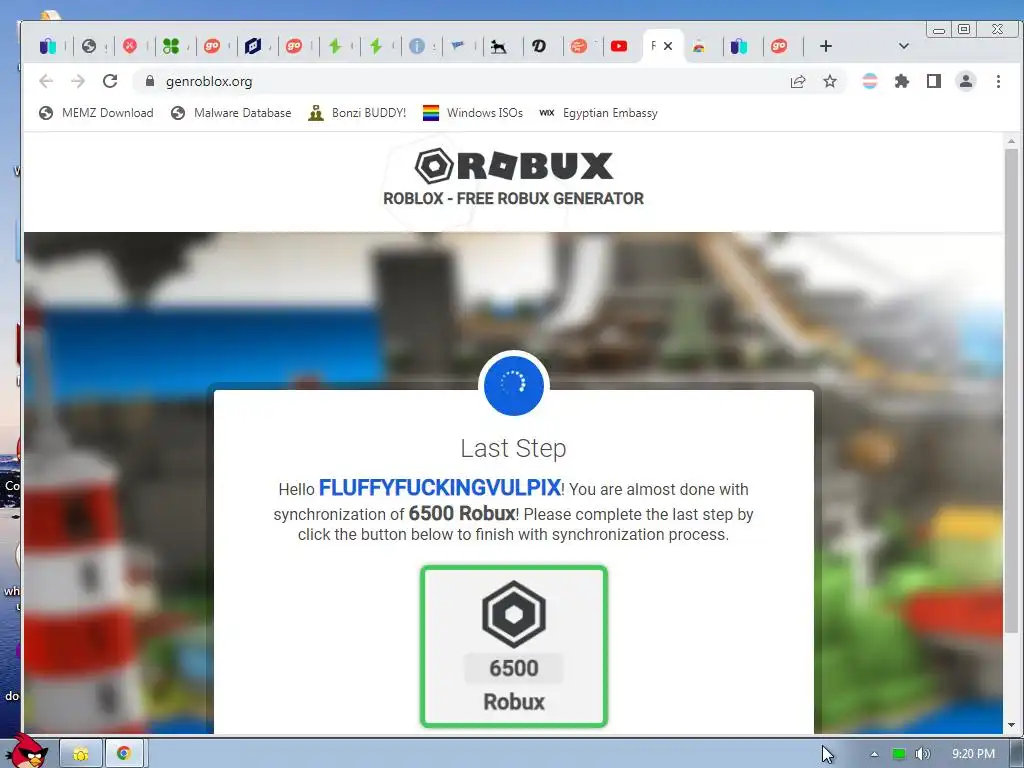Click 'ROBLOX - FREE ROBUX GENERATOR' subtitle
Viewport: 1024px width, 768px height.
coord(513,199)
